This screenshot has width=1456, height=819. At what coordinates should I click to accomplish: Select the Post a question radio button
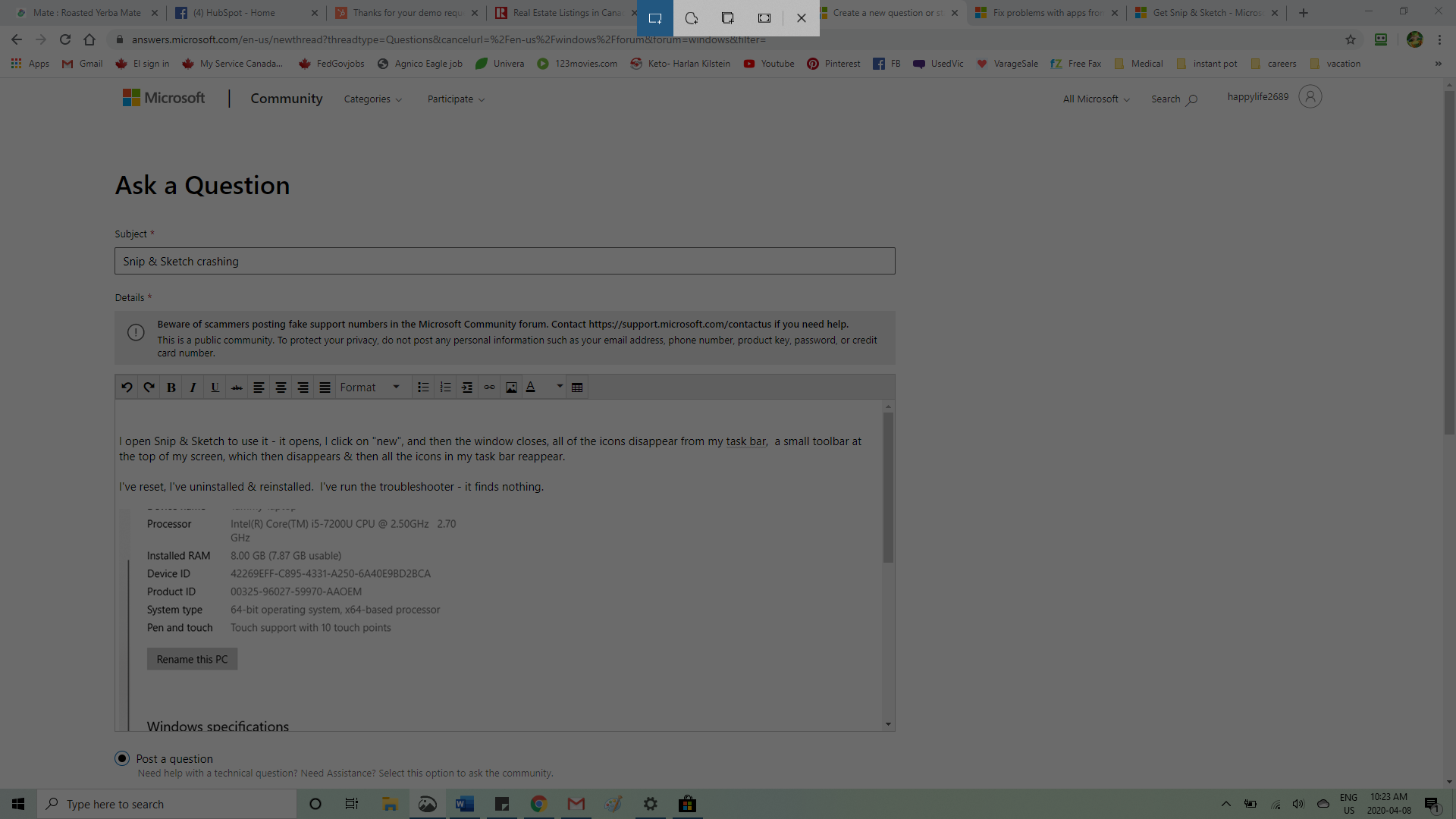(121, 758)
